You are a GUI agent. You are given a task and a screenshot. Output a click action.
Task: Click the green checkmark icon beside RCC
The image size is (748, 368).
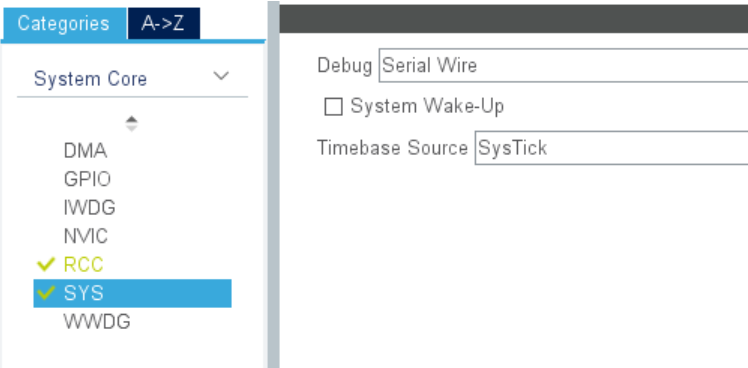point(46,264)
